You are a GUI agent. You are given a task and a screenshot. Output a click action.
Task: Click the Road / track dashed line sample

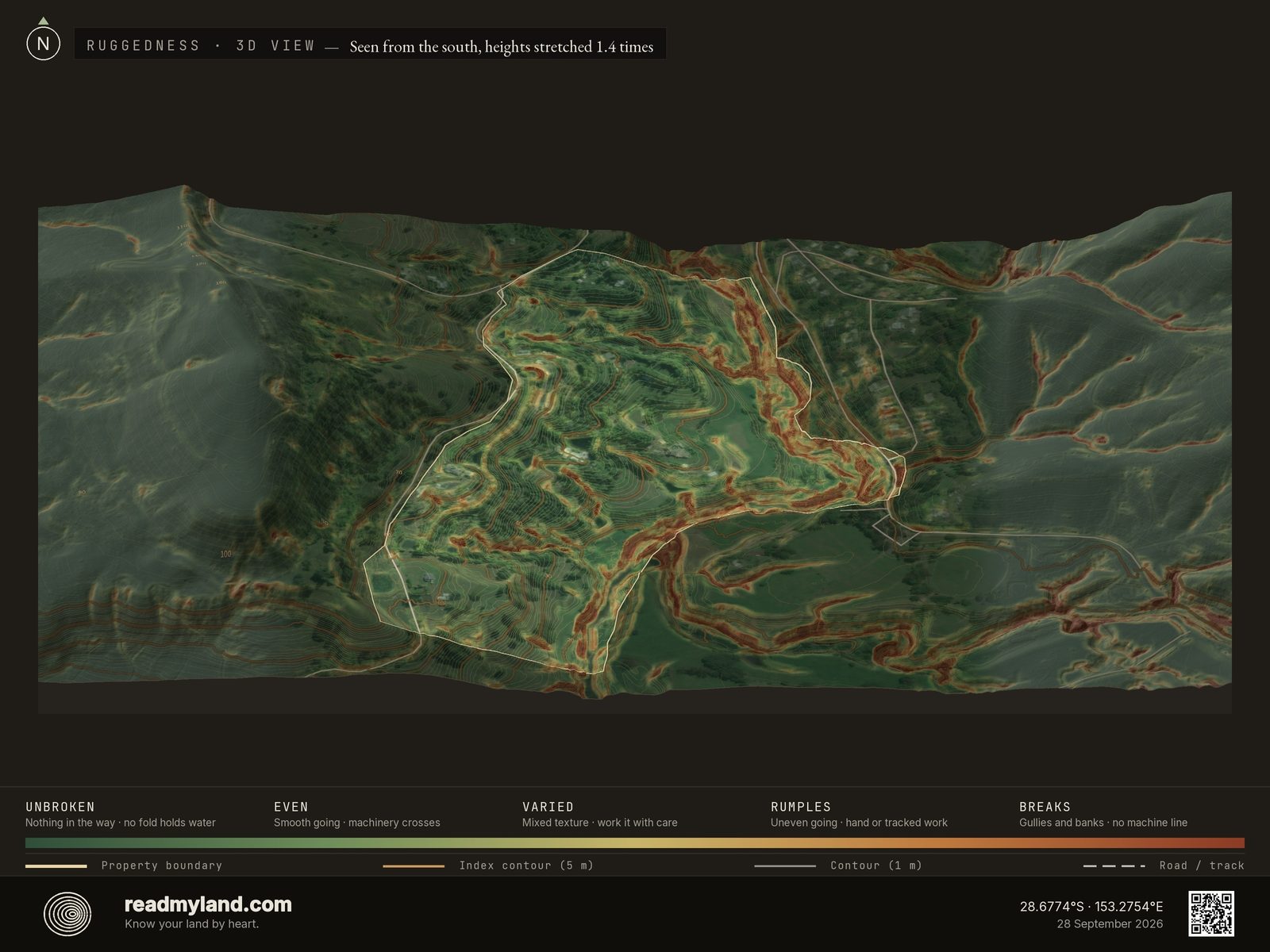coord(1114,866)
